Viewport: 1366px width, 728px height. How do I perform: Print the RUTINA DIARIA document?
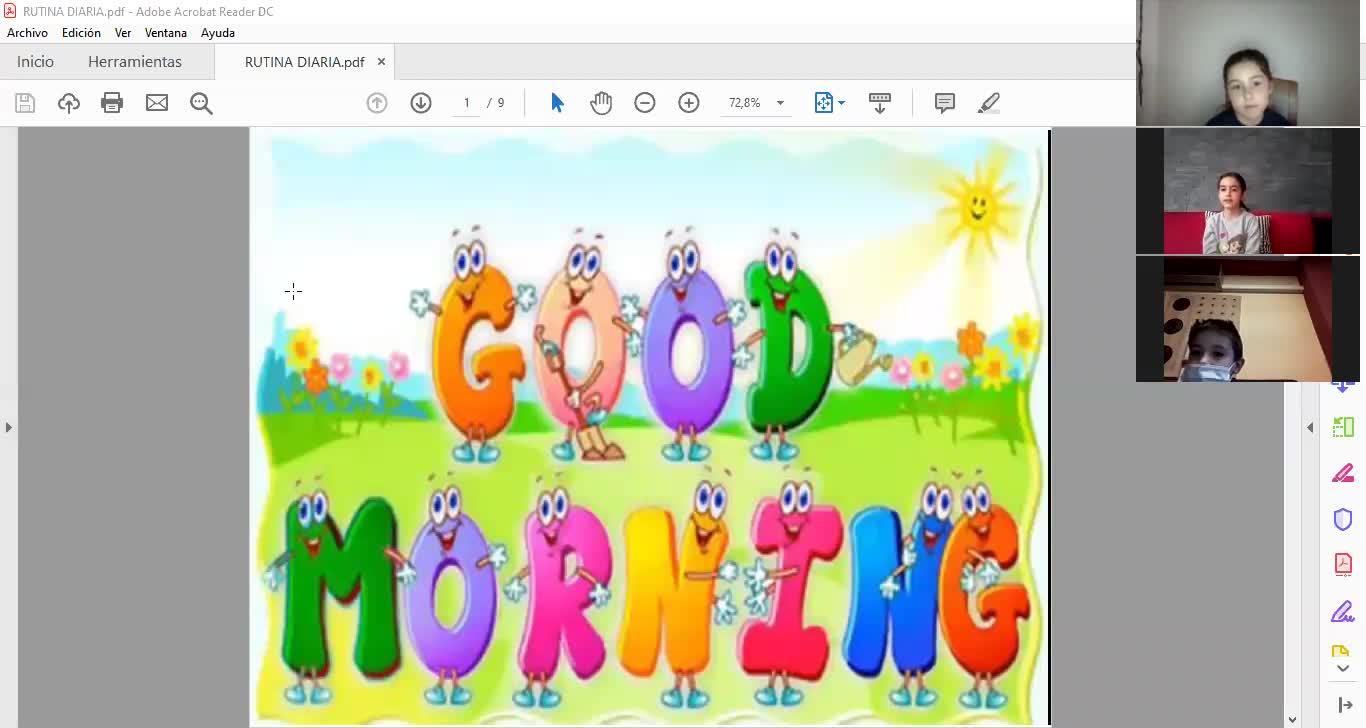pyautogui.click(x=112, y=103)
